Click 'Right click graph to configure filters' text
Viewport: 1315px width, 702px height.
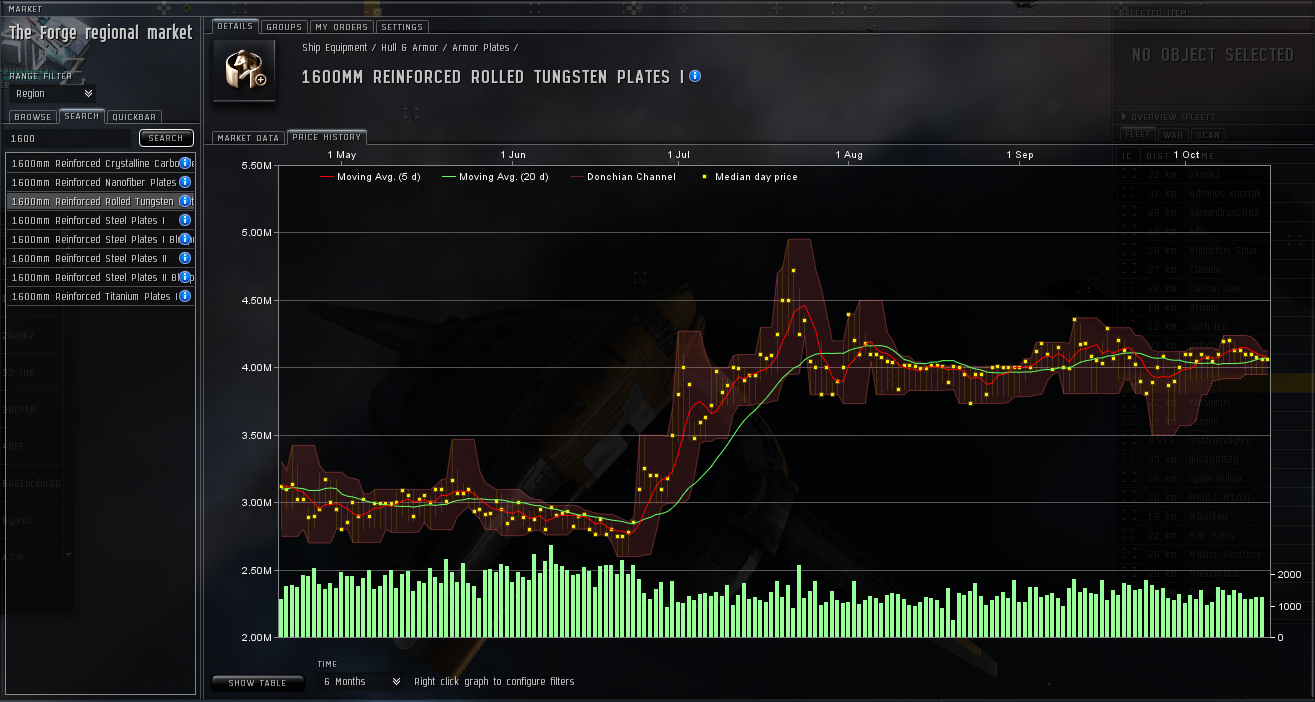(494, 682)
